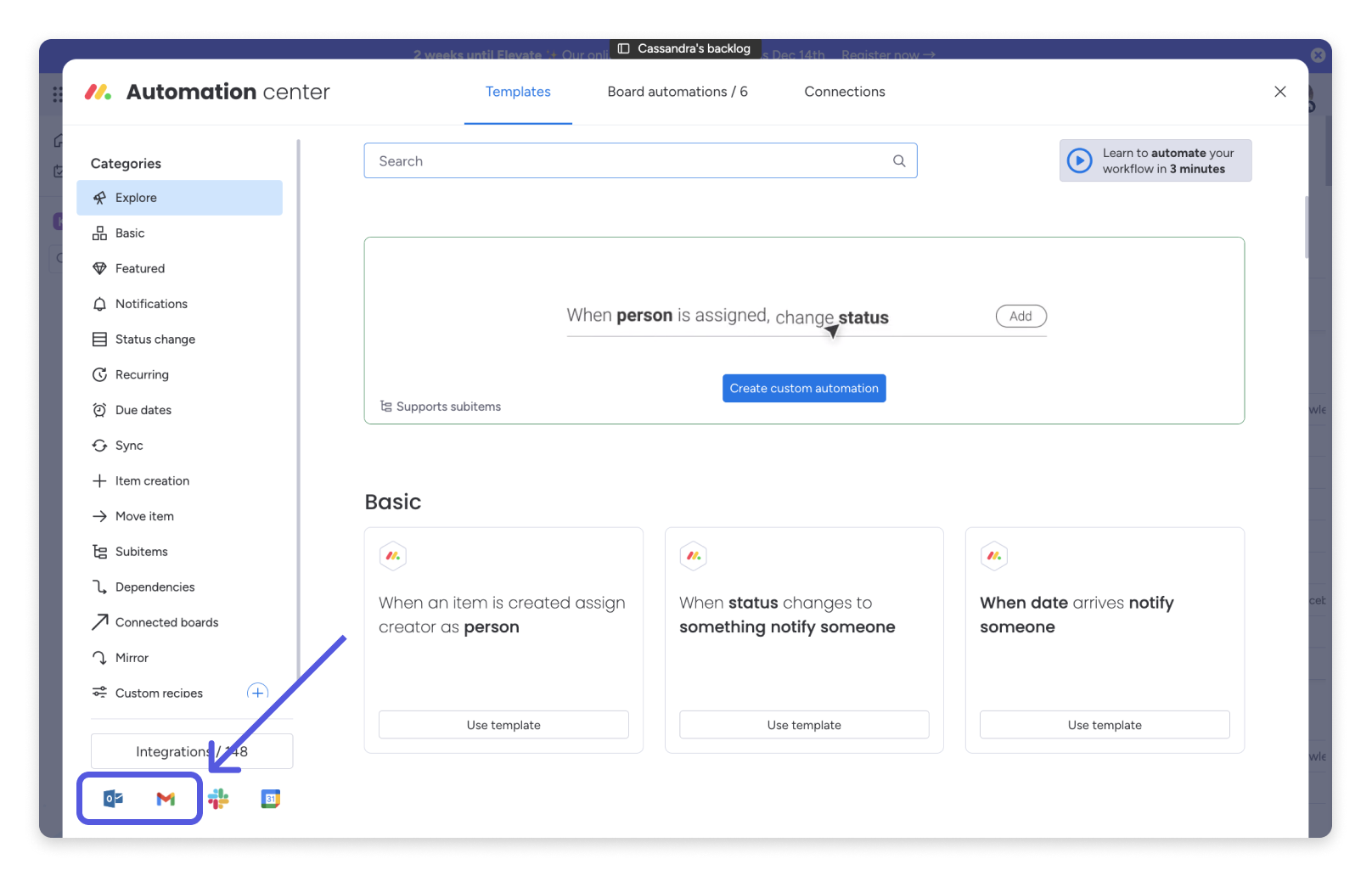Viewport: 1372px width, 876px height.
Task: Open the Connections tab
Action: [x=844, y=92]
